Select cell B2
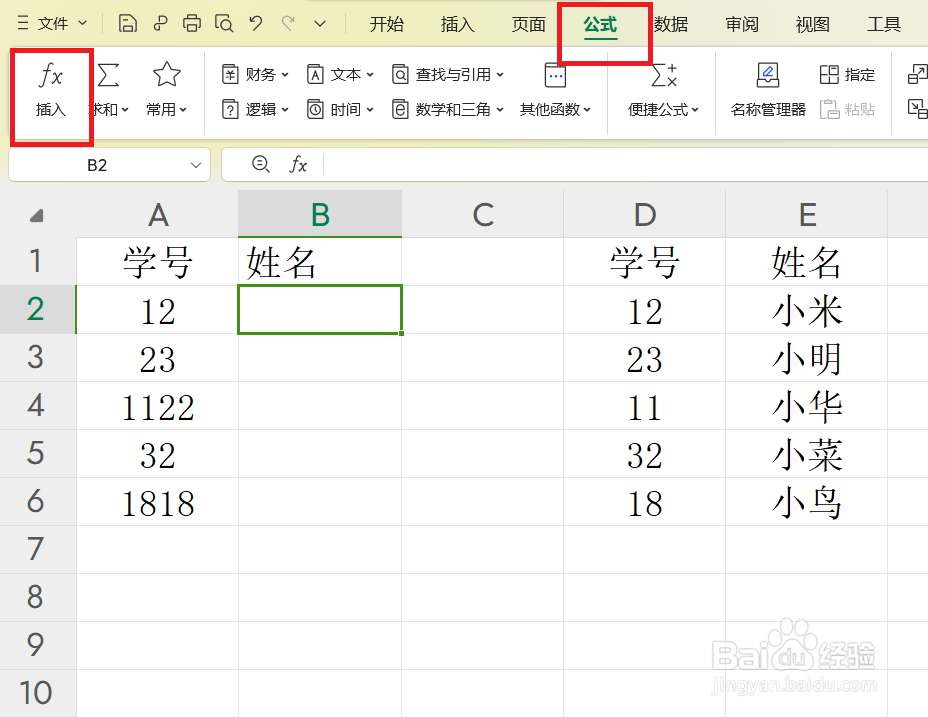The height and width of the screenshot is (717, 928). [x=320, y=310]
